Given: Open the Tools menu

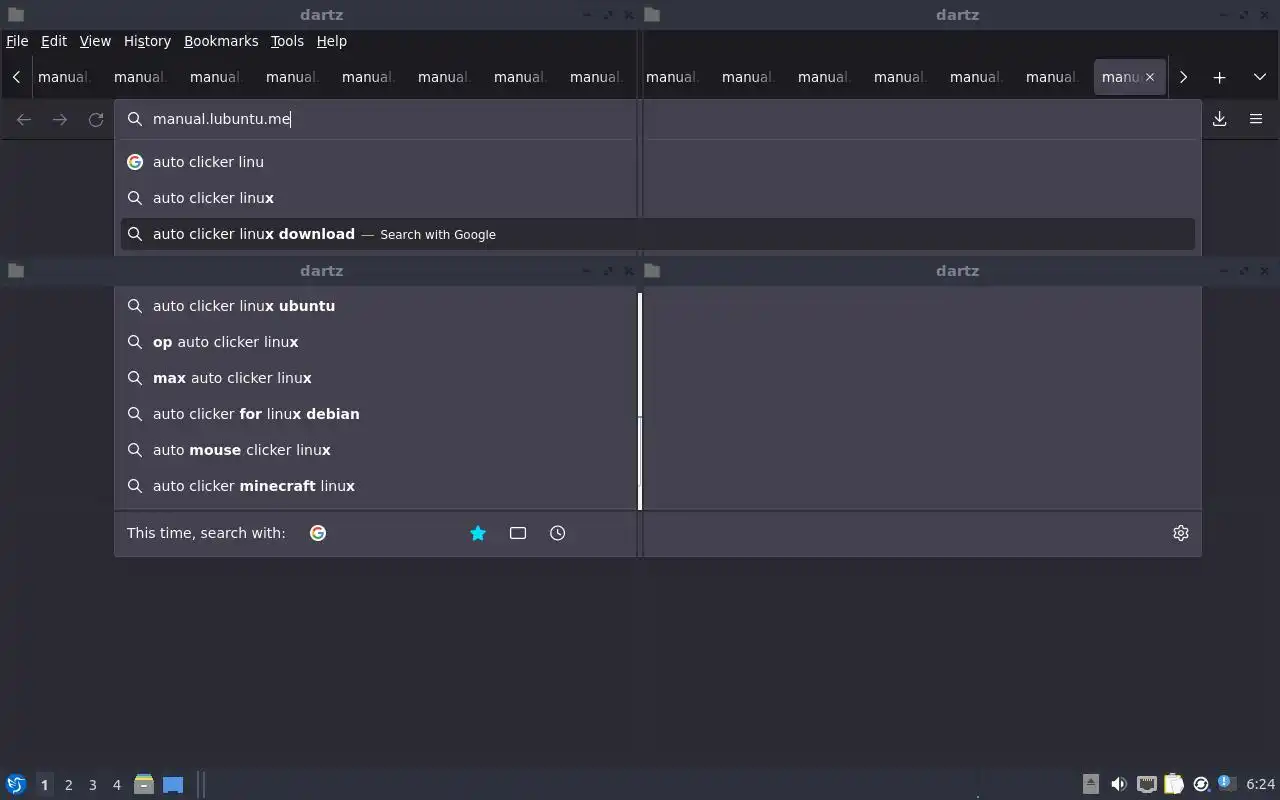Looking at the screenshot, I should pyautogui.click(x=287, y=41).
